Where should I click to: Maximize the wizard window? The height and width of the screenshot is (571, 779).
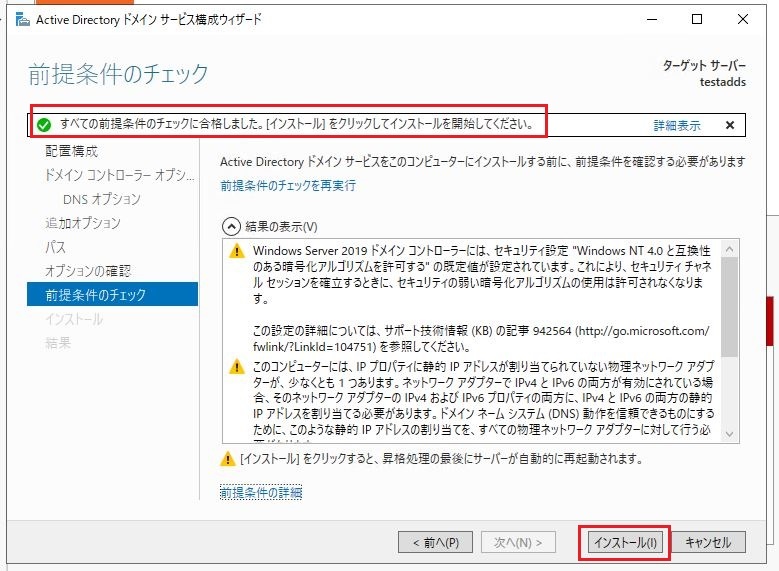pyautogui.click(x=697, y=19)
